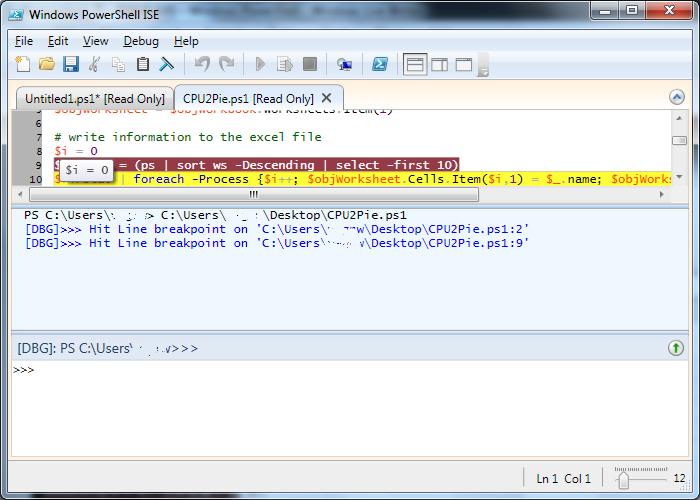
Task: Start PowerShell.exe from the blue console icon
Action: point(380,64)
